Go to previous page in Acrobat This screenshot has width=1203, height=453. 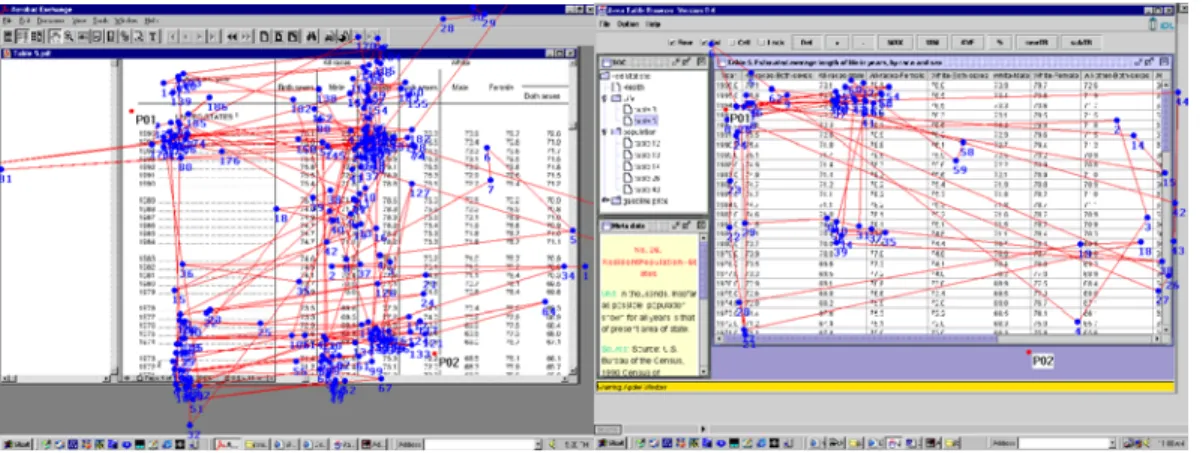186,37
